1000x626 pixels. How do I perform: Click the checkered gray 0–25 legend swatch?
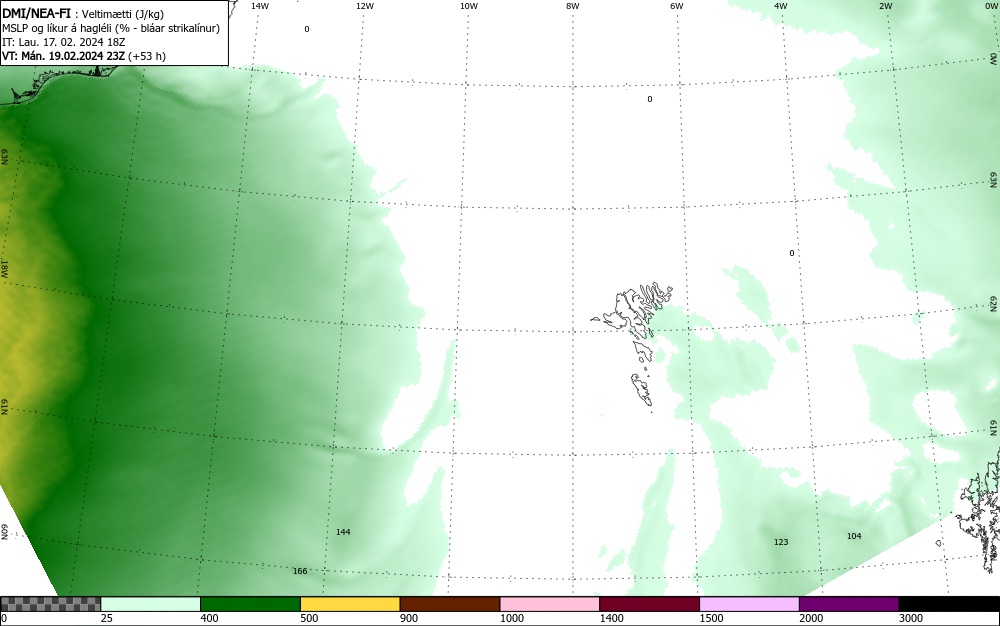50,604
